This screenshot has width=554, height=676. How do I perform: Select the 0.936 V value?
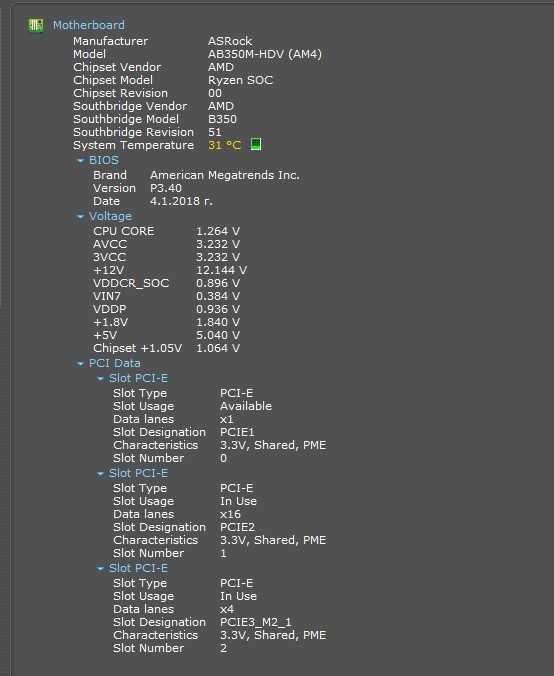click(218, 309)
